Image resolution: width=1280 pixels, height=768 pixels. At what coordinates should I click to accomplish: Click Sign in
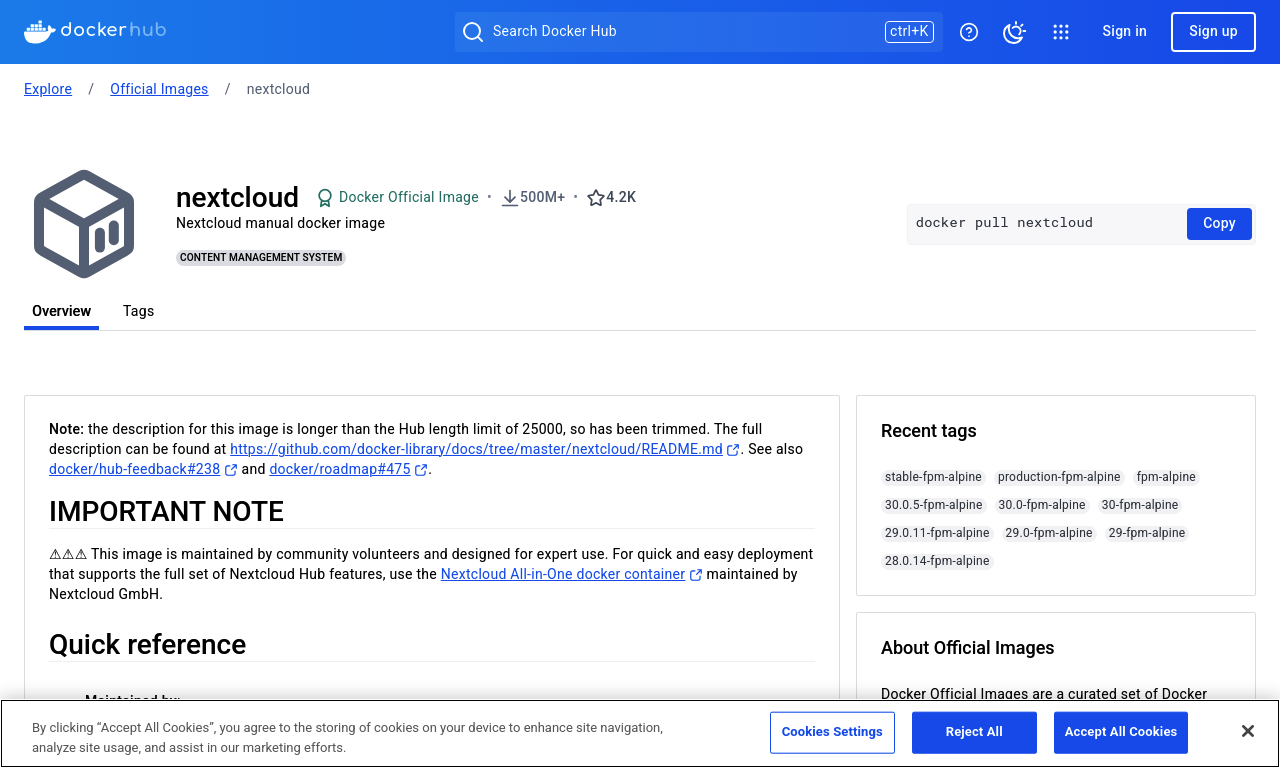click(1124, 32)
